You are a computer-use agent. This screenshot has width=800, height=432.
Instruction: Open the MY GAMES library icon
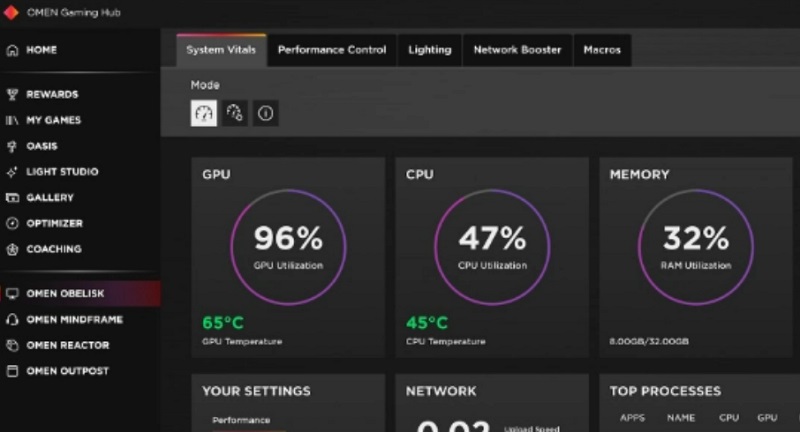12,120
